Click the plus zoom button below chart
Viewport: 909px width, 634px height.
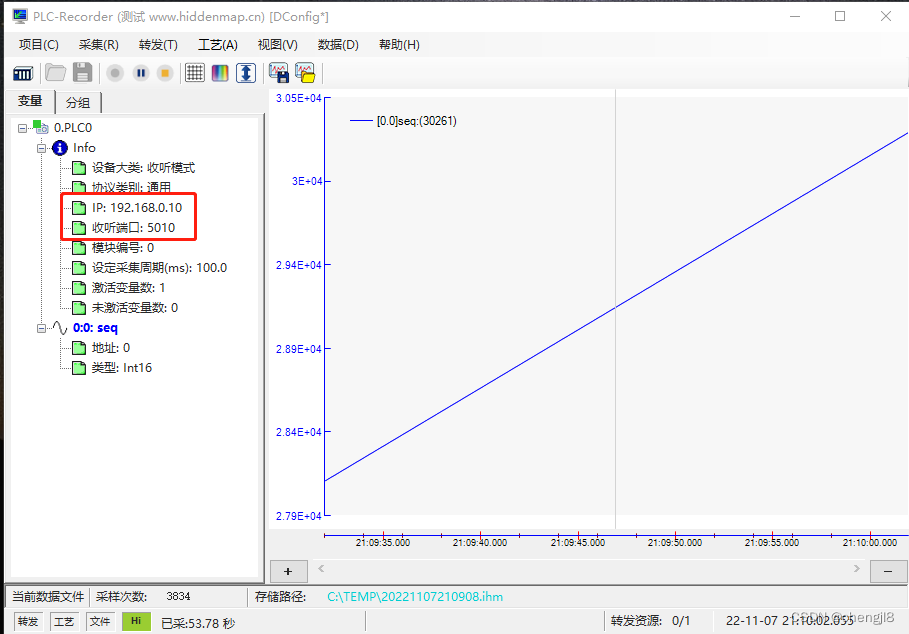[x=289, y=571]
